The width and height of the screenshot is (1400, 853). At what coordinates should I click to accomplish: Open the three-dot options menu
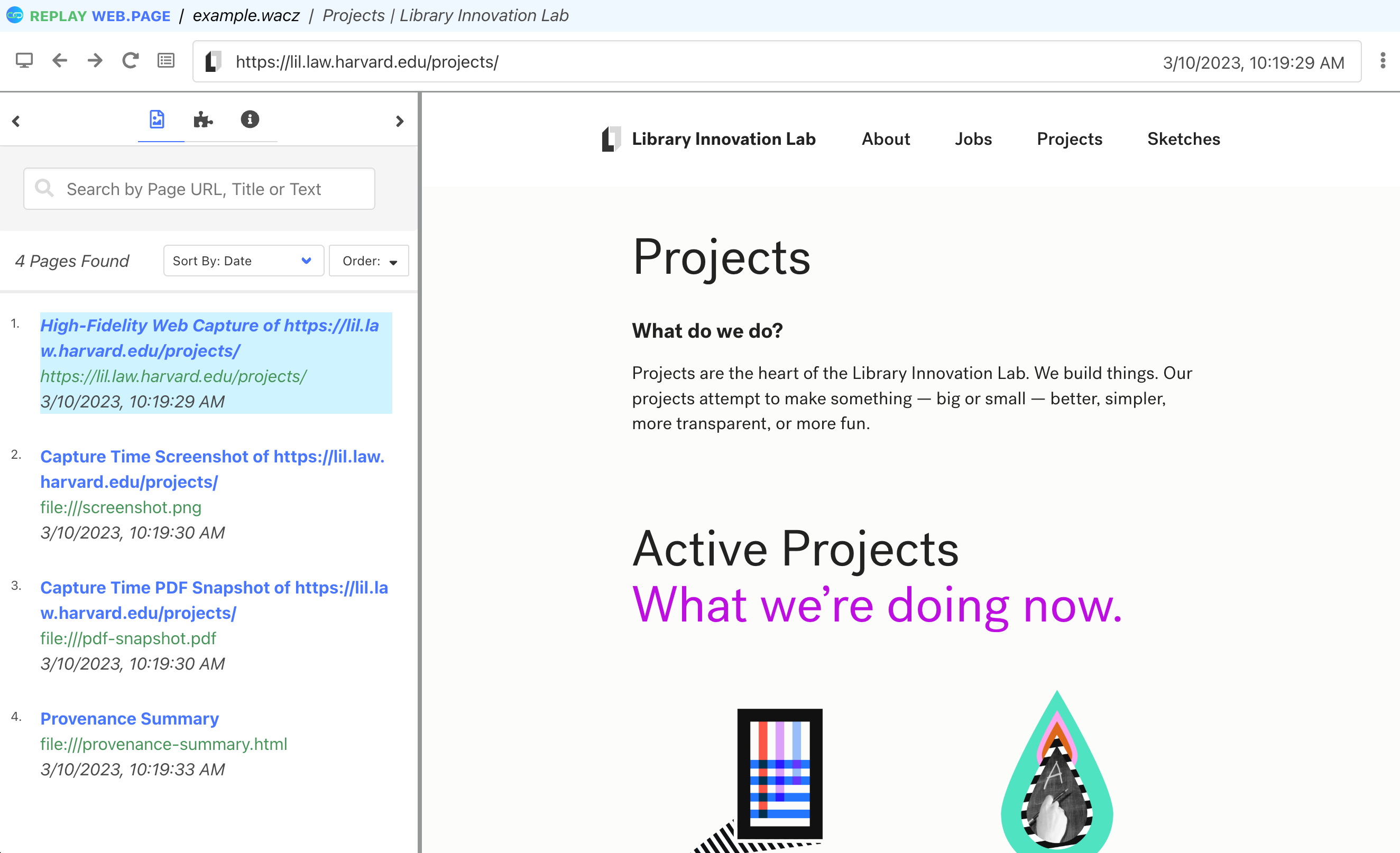(x=1383, y=61)
